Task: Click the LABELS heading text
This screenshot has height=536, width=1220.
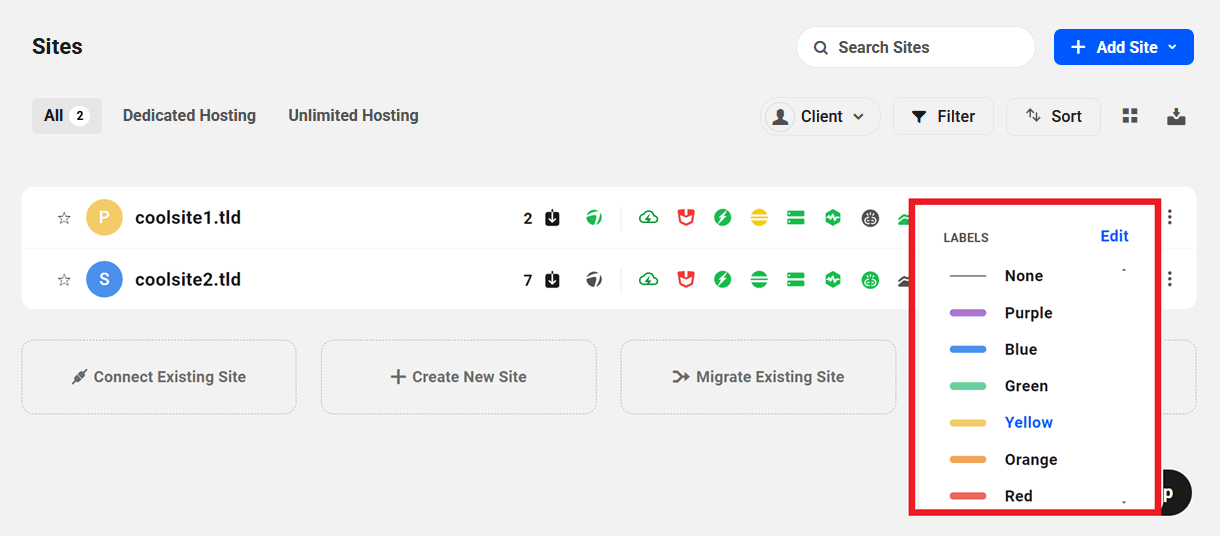Action: [966, 238]
